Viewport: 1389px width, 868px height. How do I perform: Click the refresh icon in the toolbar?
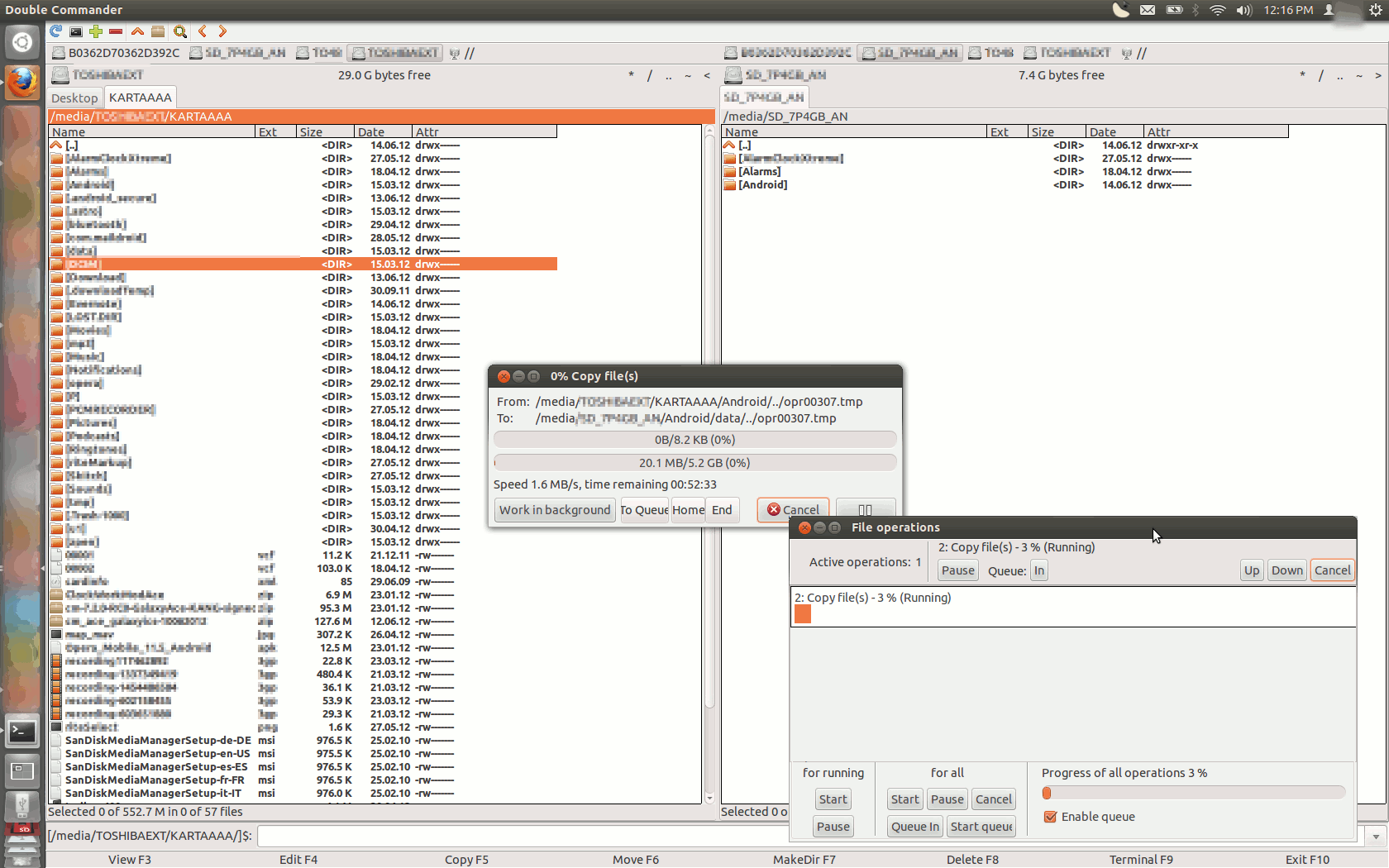55,31
